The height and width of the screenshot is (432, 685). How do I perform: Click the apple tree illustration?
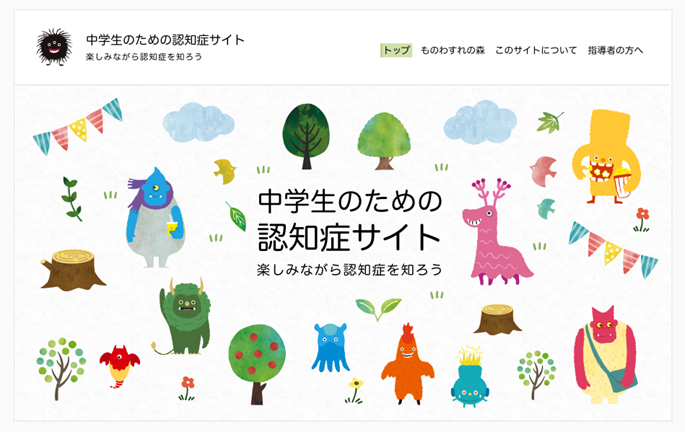click(x=257, y=364)
